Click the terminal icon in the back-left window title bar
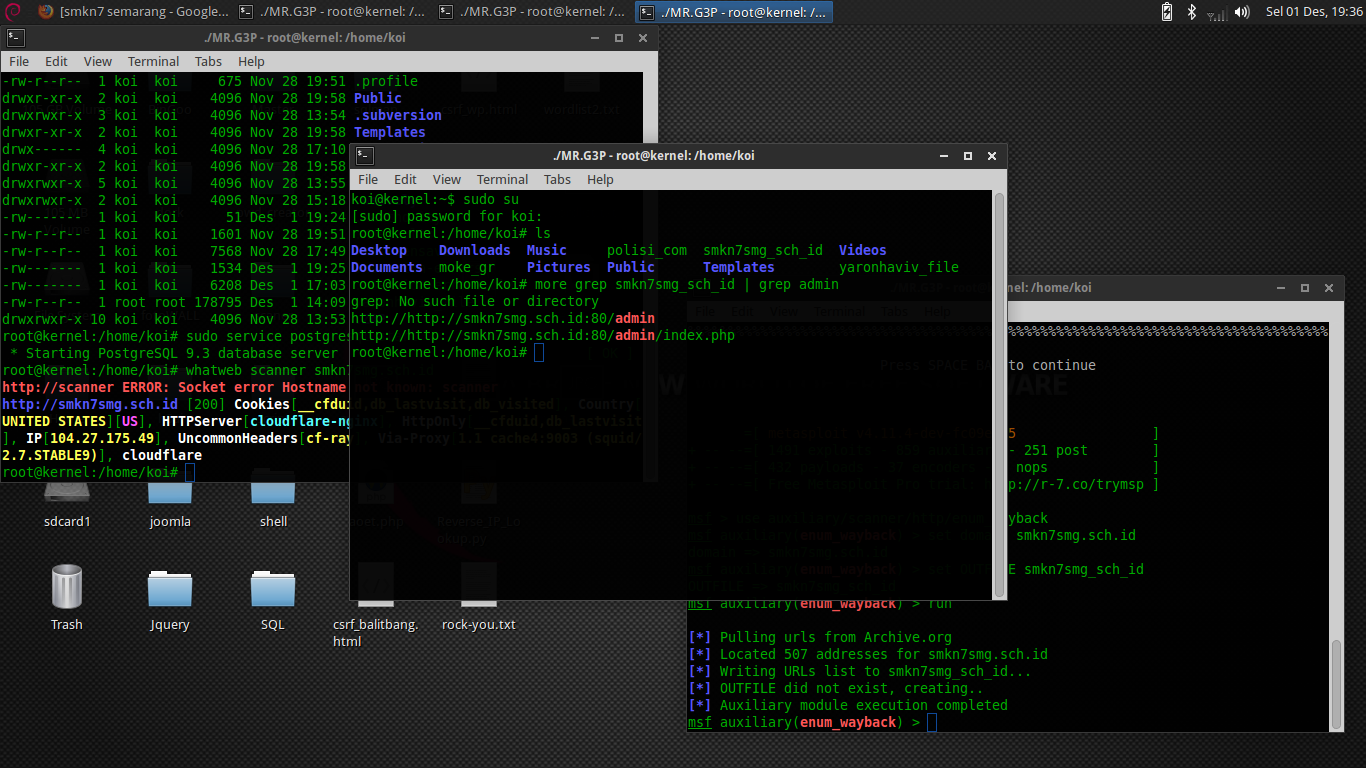This screenshot has height=768, width=1366. coord(14,38)
